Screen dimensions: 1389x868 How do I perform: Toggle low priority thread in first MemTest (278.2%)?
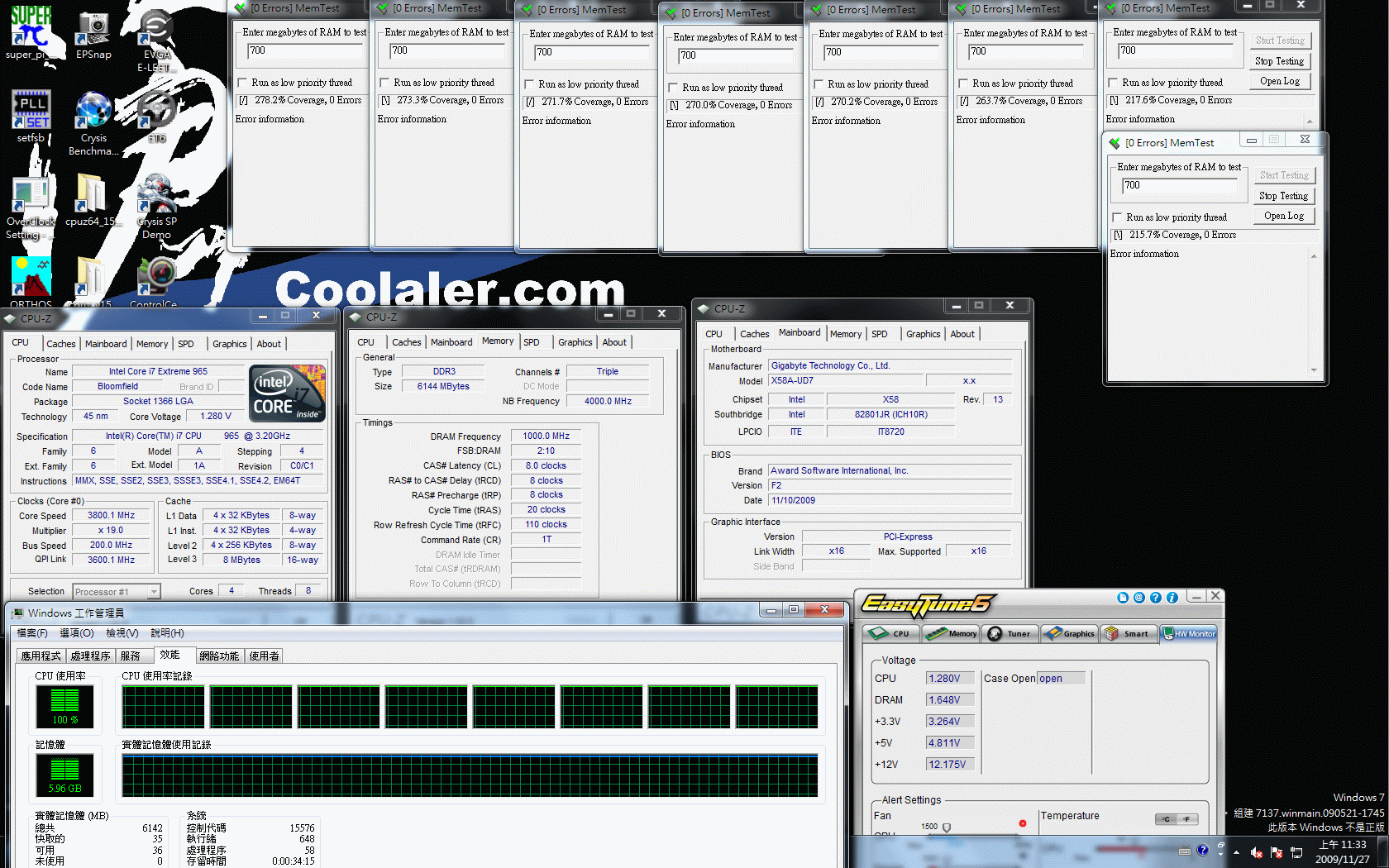pyautogui.click(x=243, y=83)
